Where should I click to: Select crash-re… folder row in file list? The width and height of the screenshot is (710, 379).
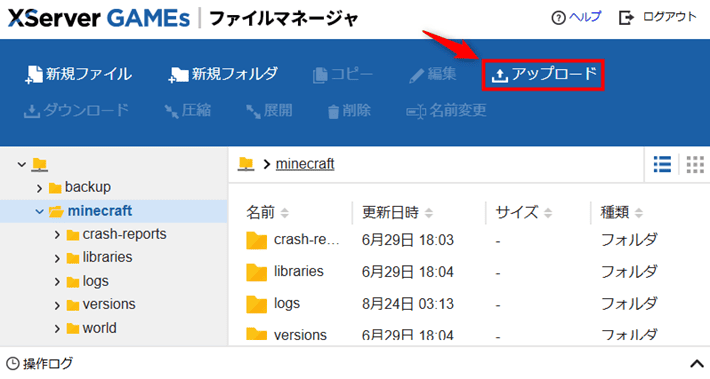[x=469, y=240]
